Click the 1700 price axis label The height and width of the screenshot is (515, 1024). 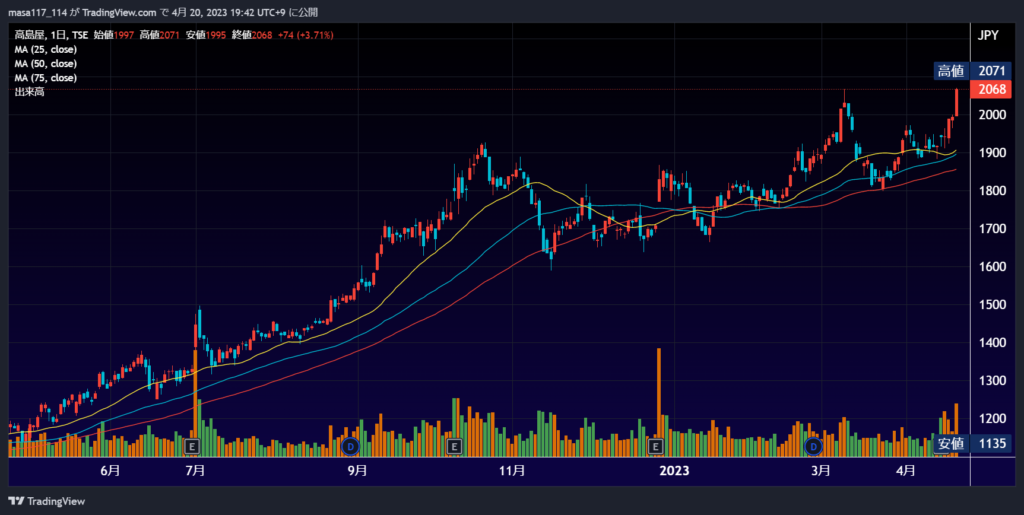(991, 228)
